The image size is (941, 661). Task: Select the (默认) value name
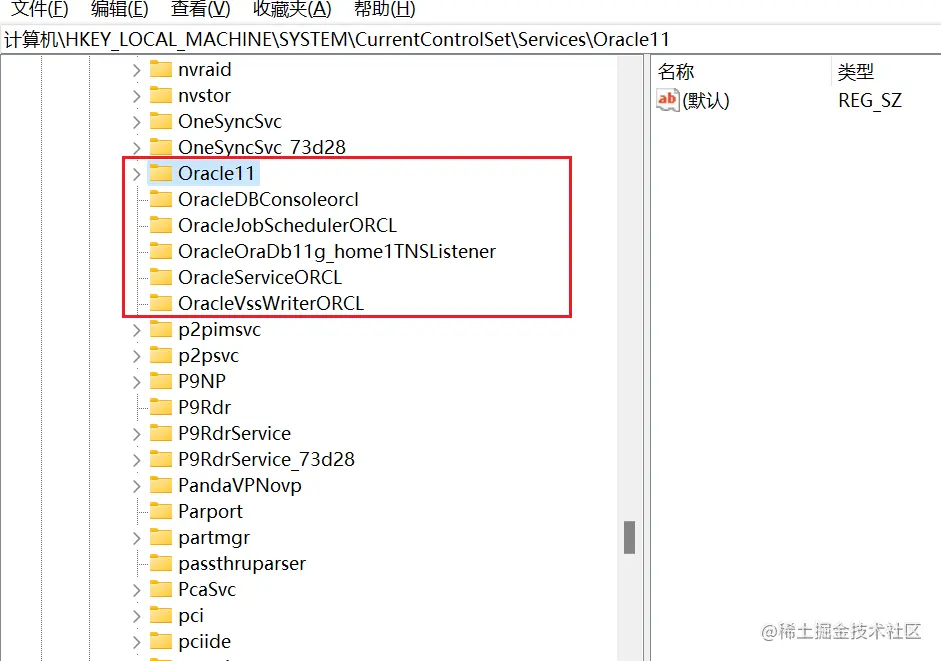706,100
